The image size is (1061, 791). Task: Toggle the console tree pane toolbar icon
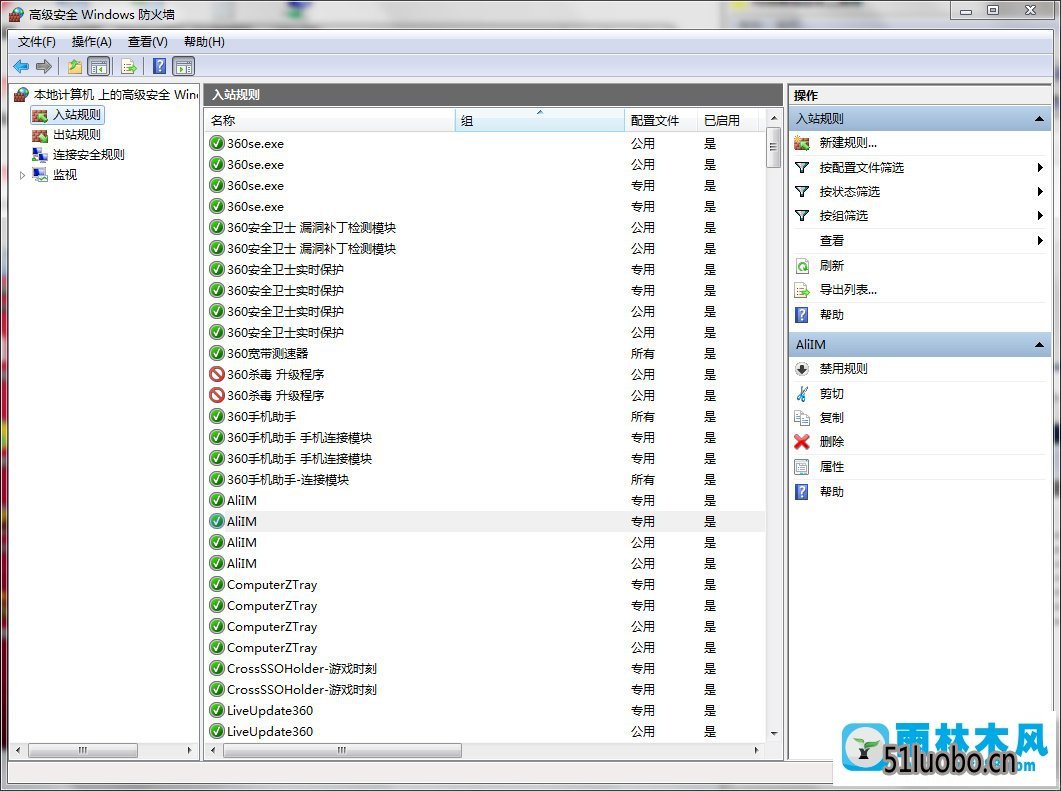pyautogui.click(x=99, y=66)
